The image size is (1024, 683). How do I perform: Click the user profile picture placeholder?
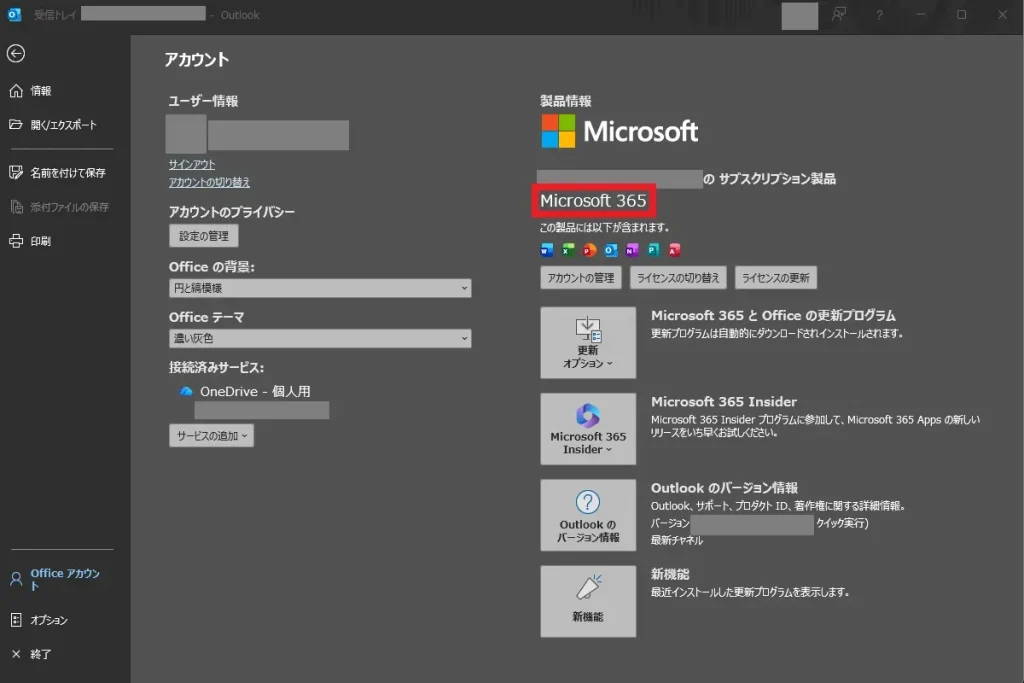point(186,134)
